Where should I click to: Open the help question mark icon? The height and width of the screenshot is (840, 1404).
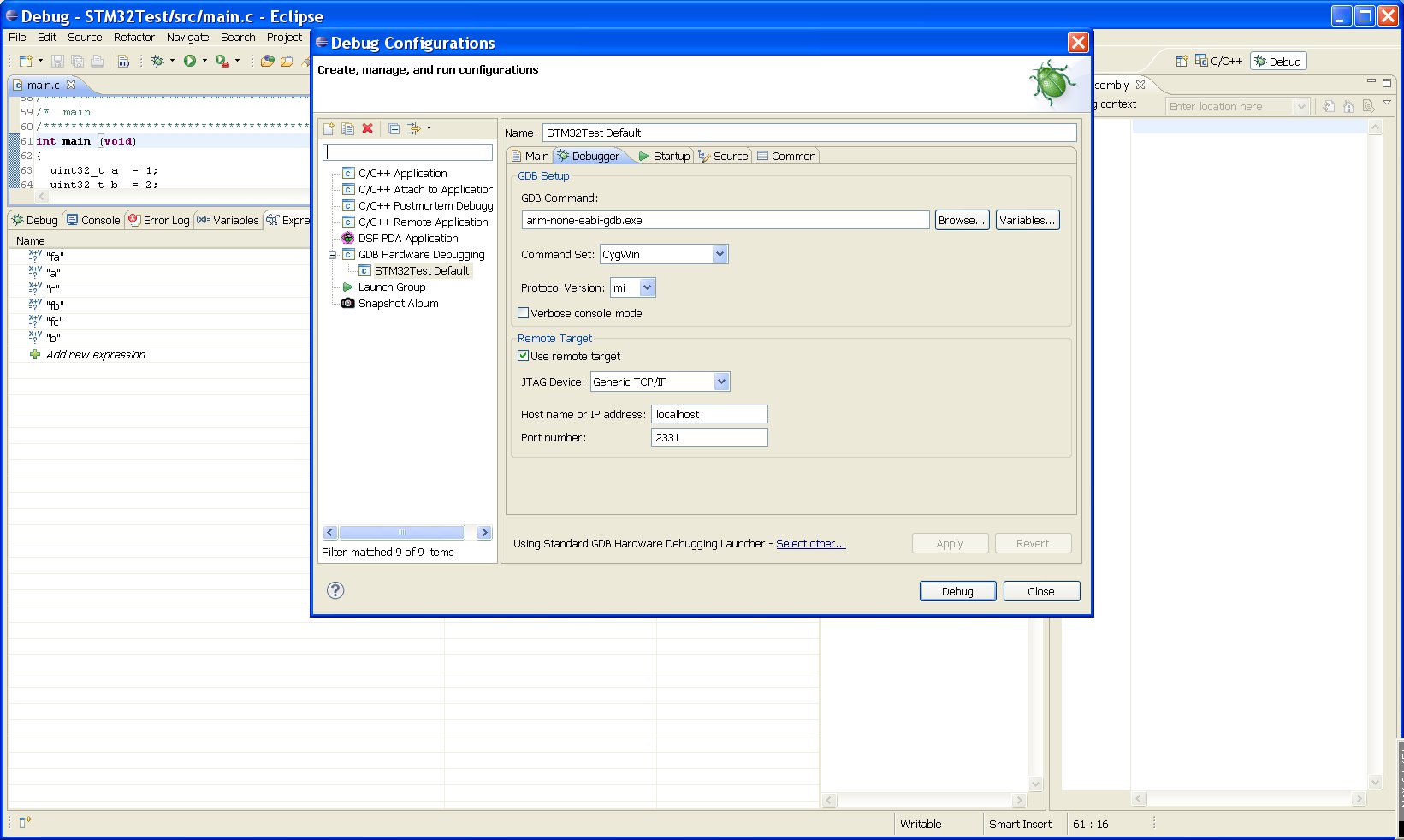pos(335,590)
